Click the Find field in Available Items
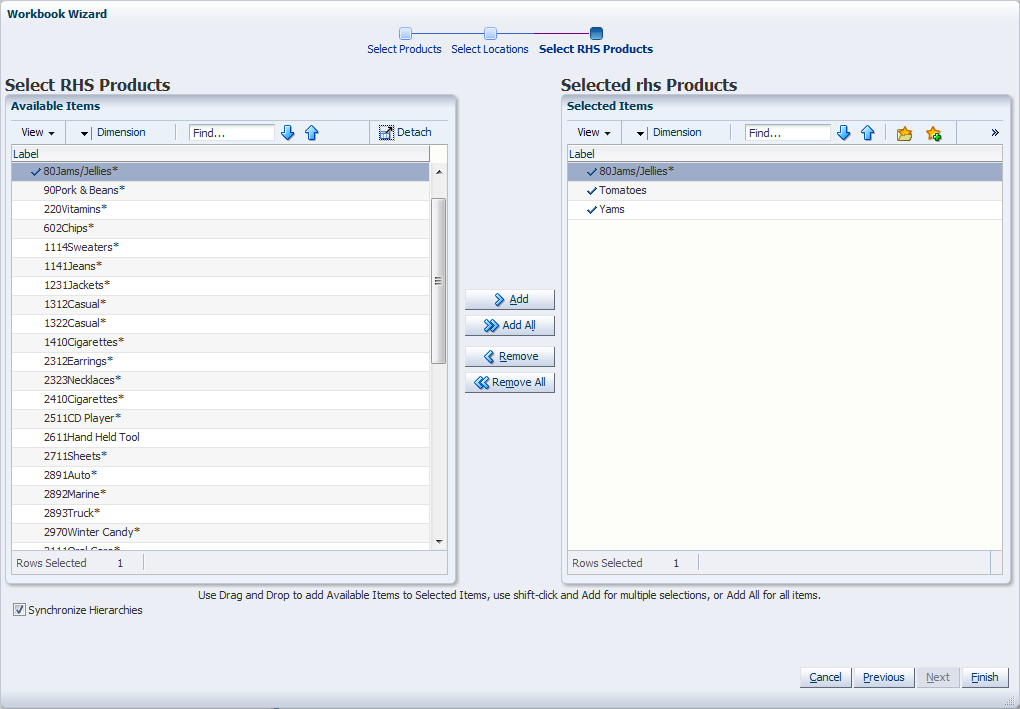Screen dimensions: 1020x709 (x=232, y=133)
